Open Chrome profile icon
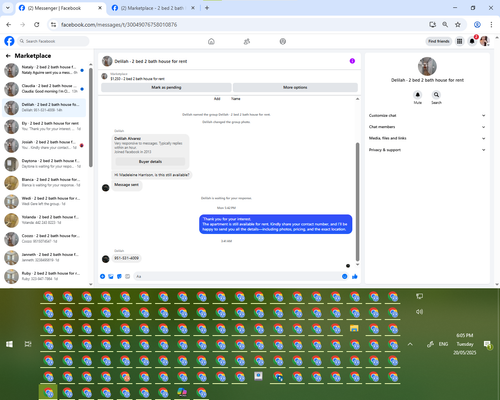Image resolution: width=500 pixels, height=400 pixels. pyautogui.click(x=477, y=25)
